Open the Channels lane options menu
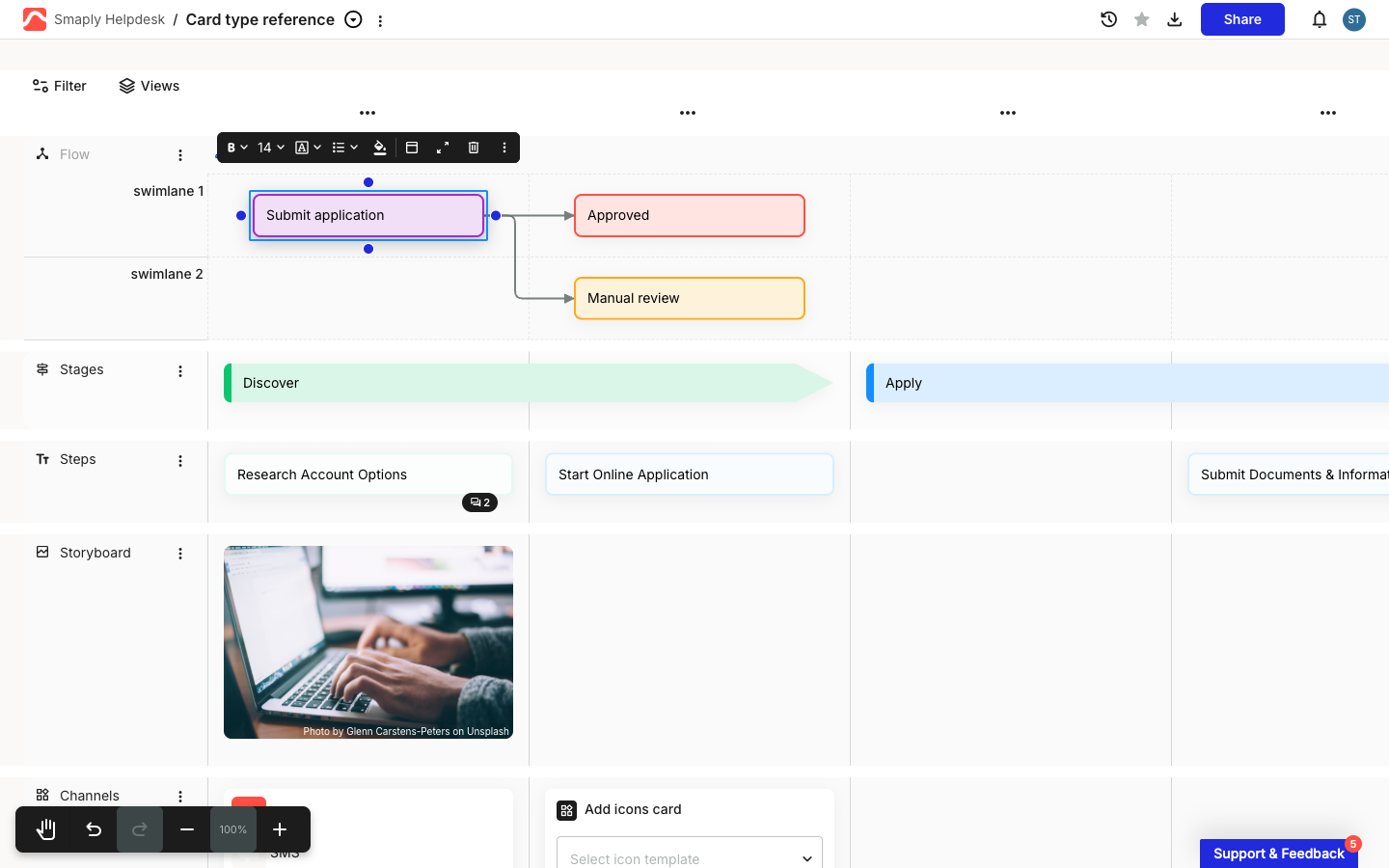 (x=180, y=797)
